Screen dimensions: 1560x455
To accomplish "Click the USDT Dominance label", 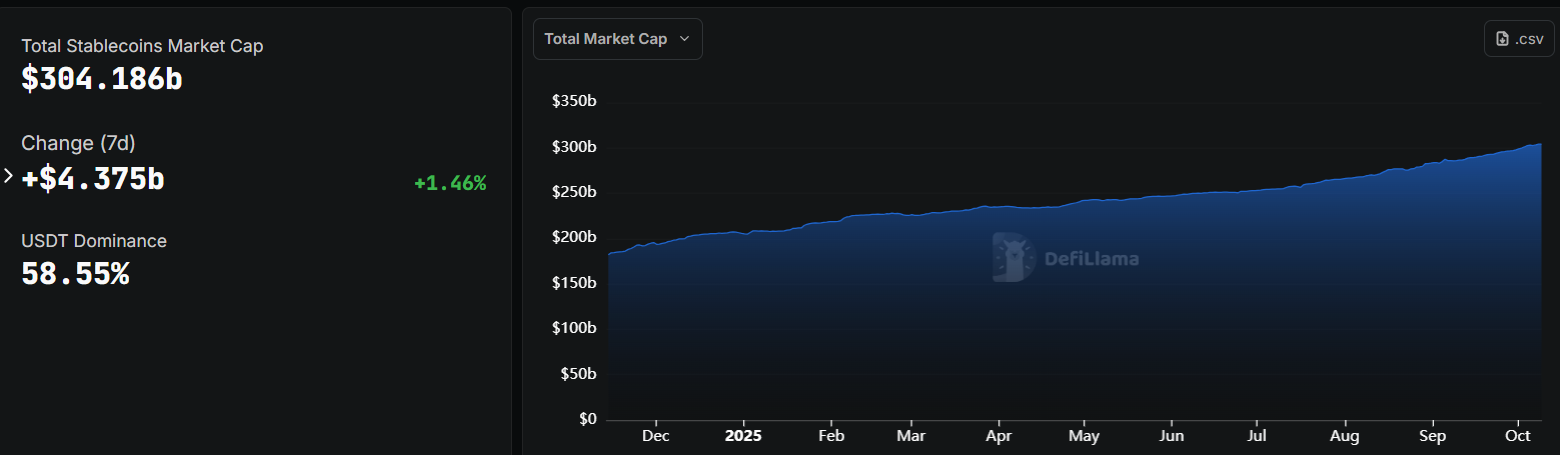I will pos(94,241).
